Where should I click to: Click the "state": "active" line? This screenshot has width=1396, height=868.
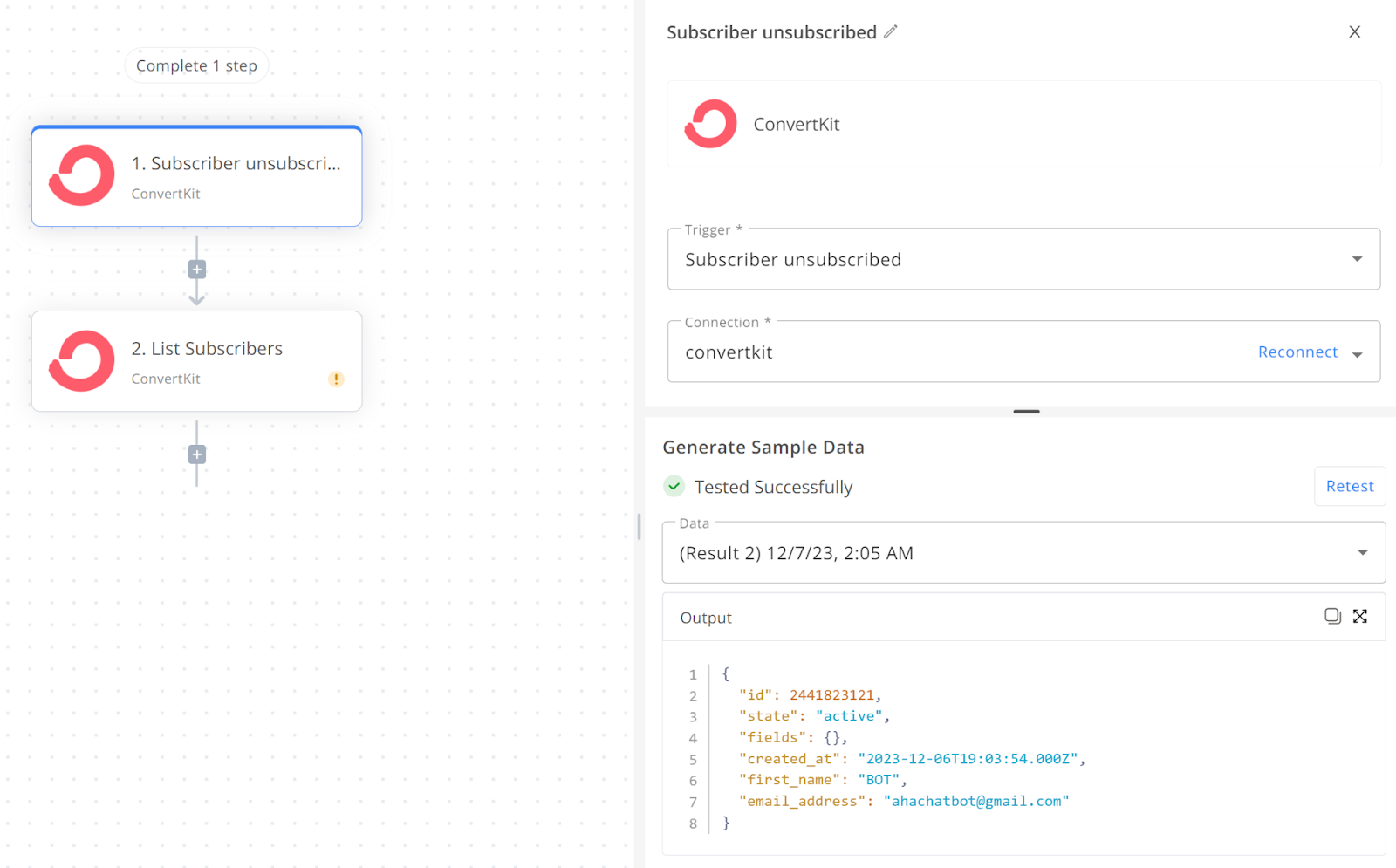point(814,716)
